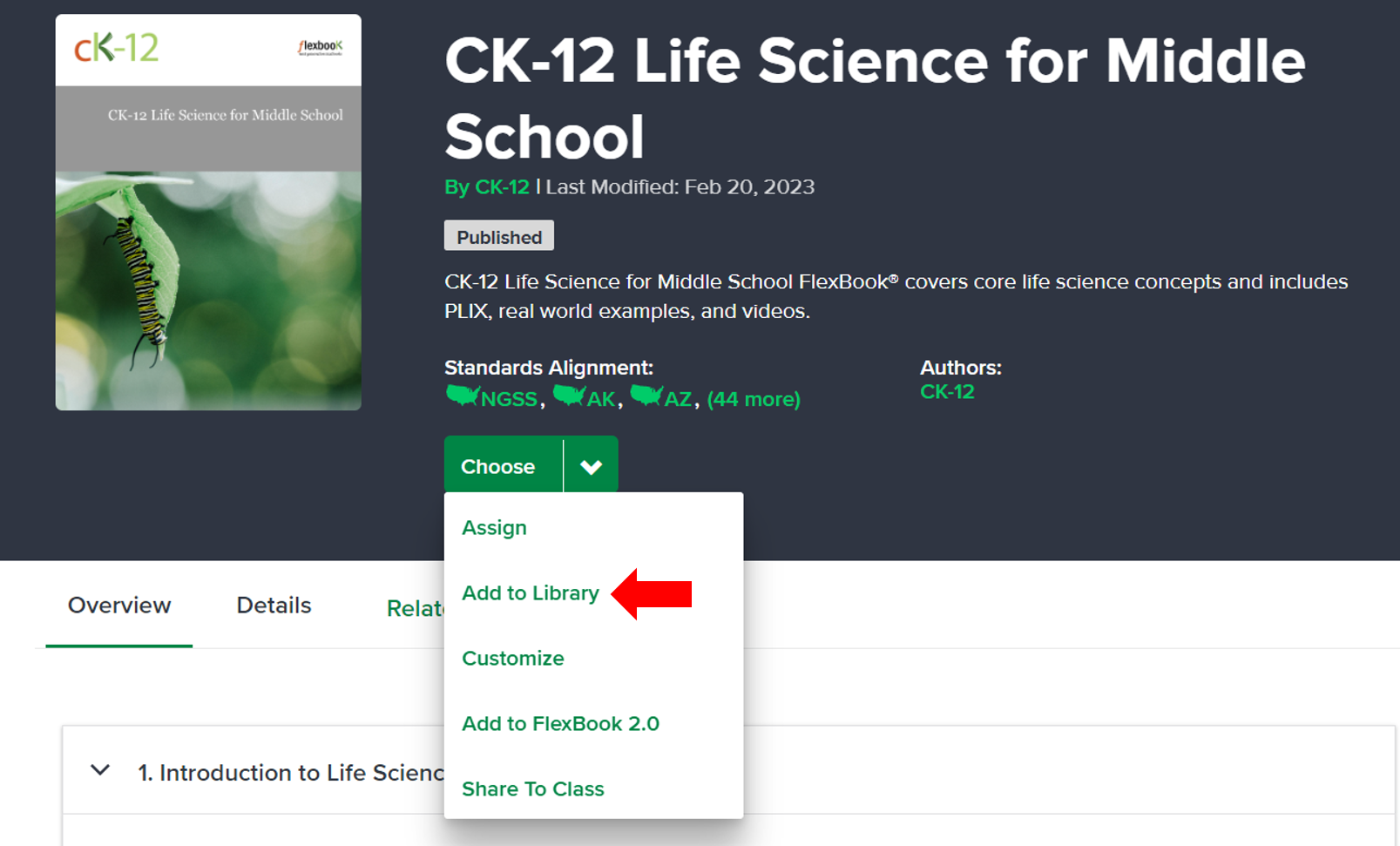Click the AK map flag icon
The image size is (1400, 846).
569,396
